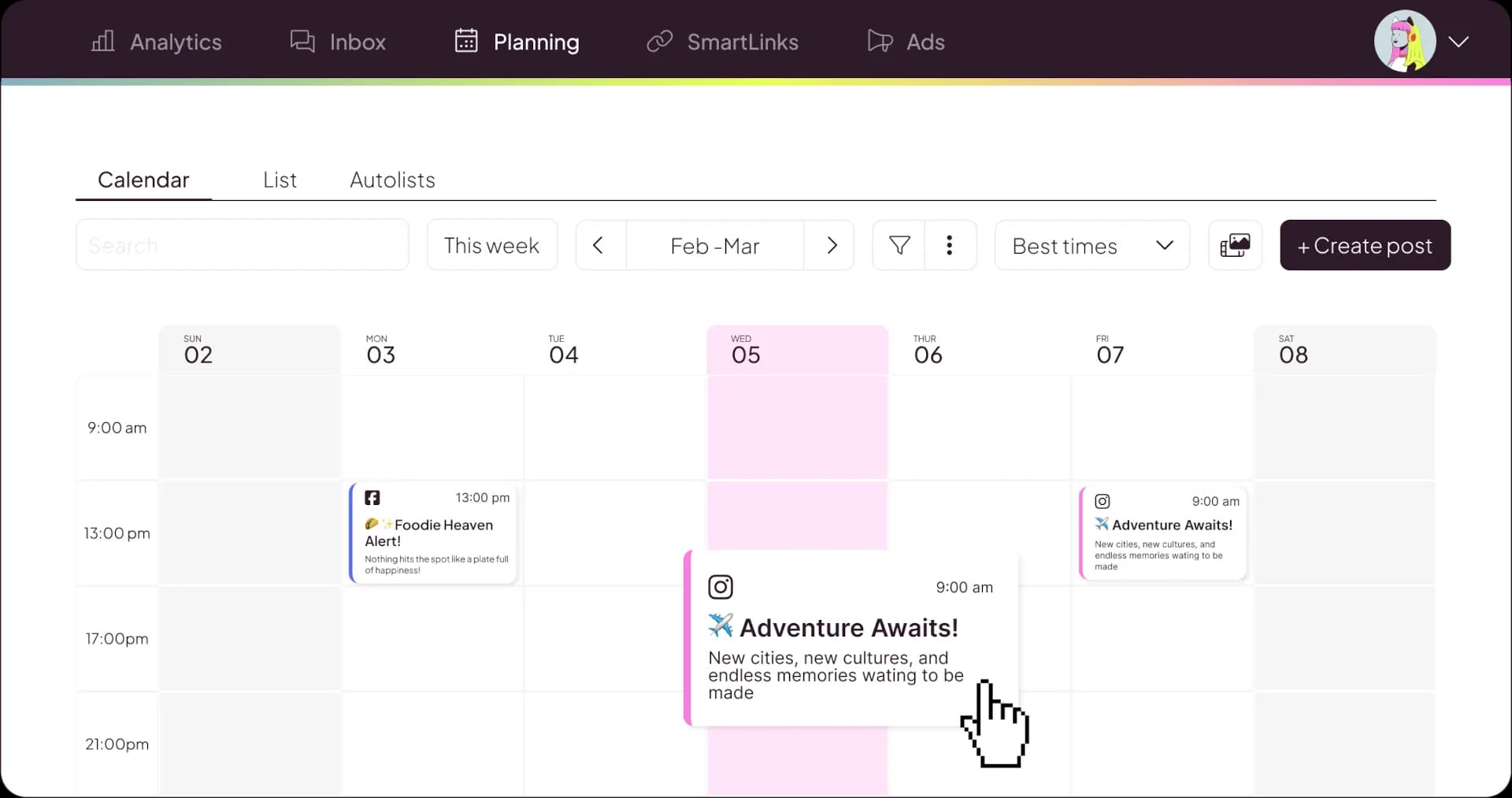This screenshot has width=1512, height=798.
Task: Stay on the Calendar tab
Action: pos(143,180)
